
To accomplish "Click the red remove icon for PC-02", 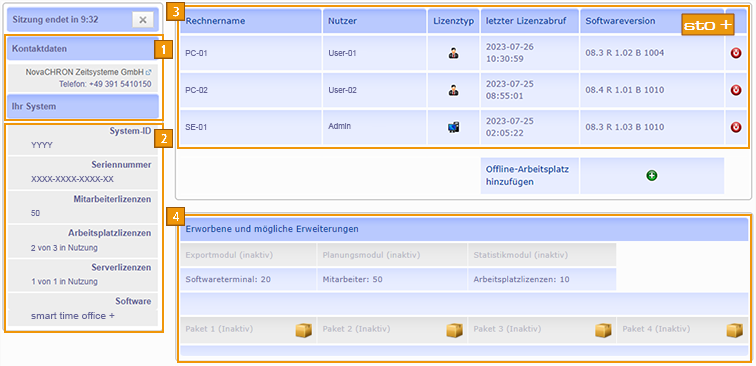I will tap(736, 90).
